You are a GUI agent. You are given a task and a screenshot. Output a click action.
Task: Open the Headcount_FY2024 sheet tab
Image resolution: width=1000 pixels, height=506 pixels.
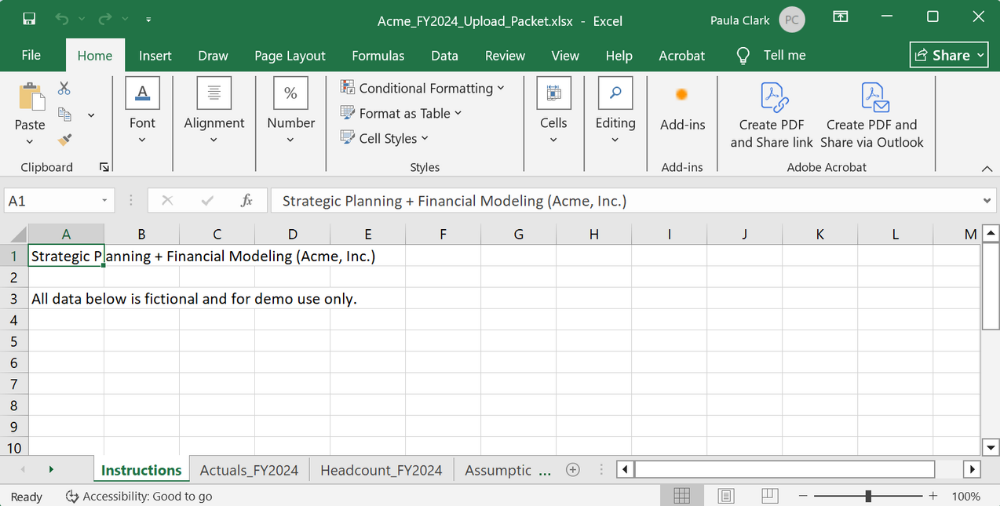click(381, 470)
